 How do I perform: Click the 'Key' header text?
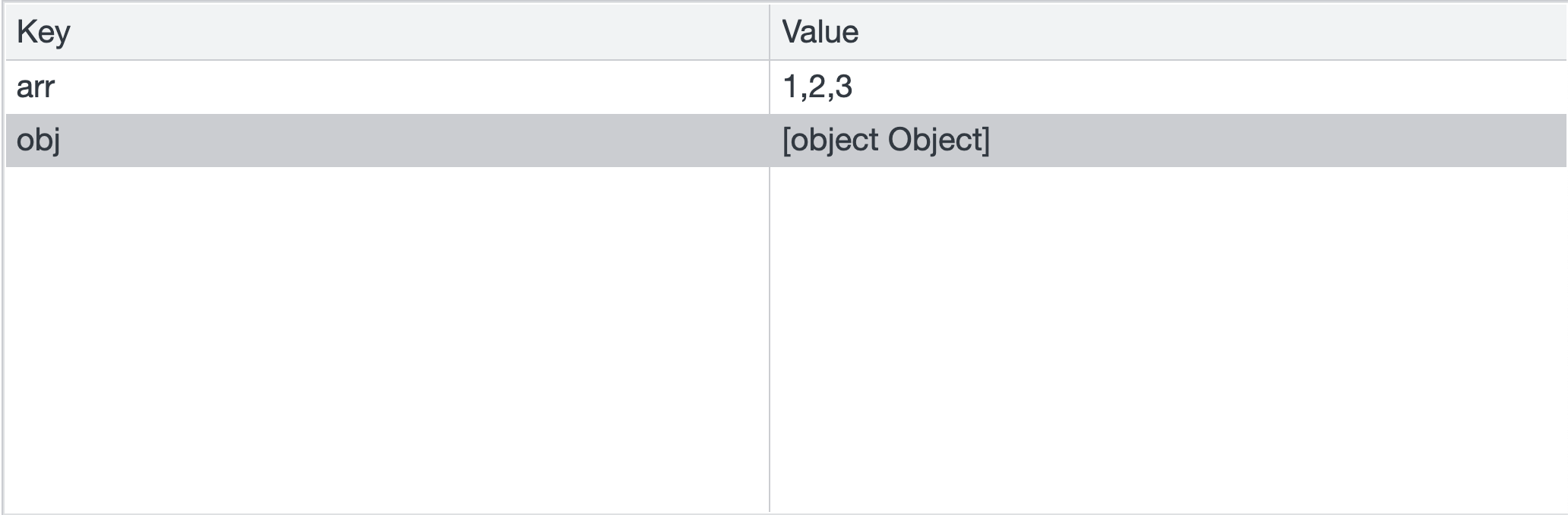point(43,33)
